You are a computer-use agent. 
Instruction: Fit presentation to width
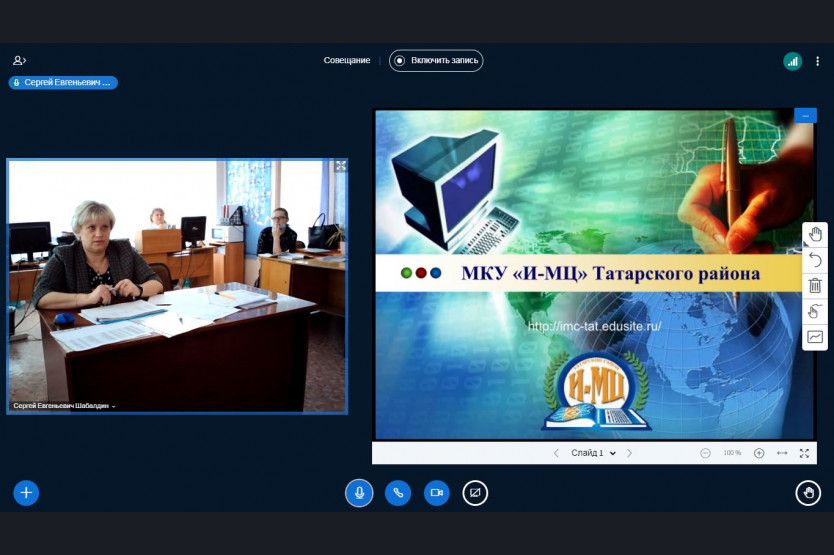click(782, 453)
